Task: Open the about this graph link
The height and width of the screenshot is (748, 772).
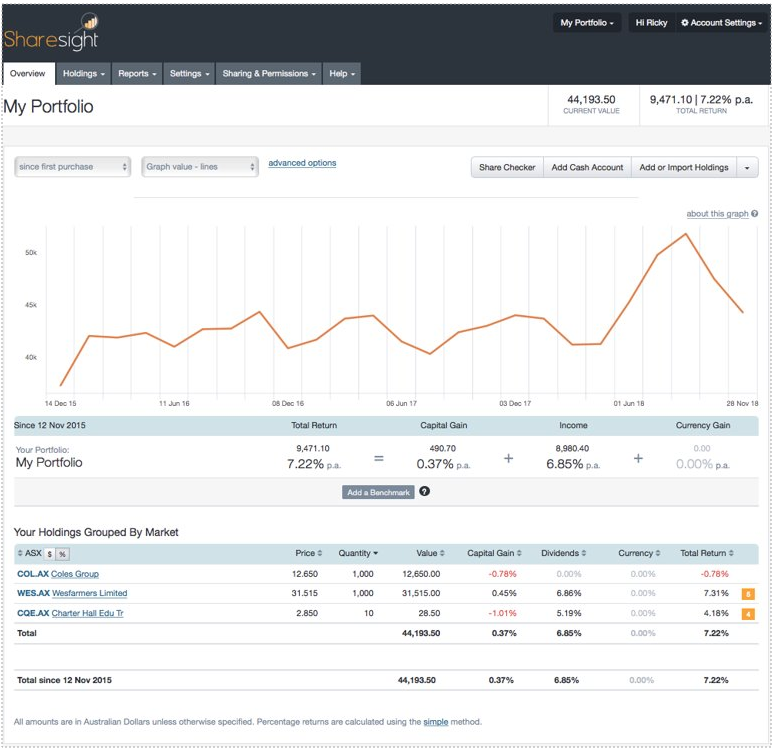Action: click(x=717, y=213)
